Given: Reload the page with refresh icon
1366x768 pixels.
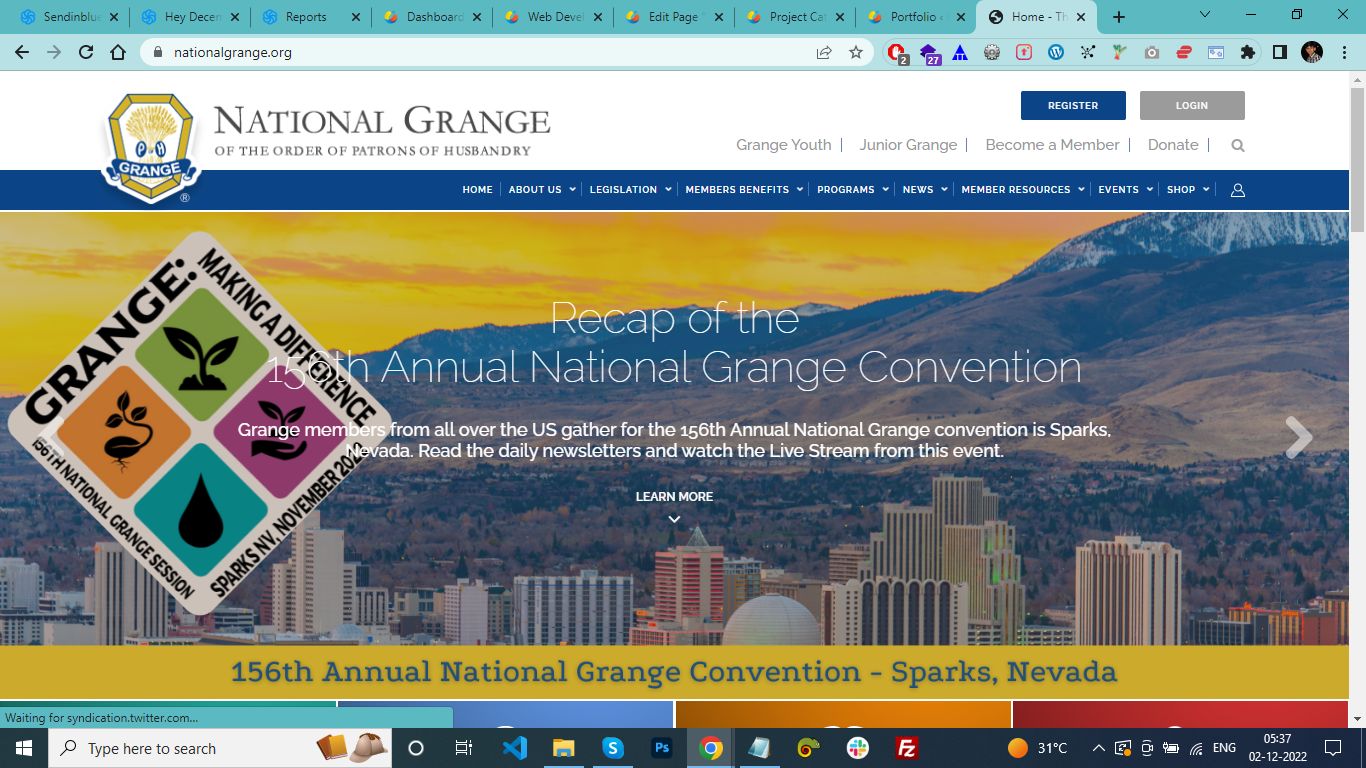Looking at the screenshot, I should [x=86, y=52].
